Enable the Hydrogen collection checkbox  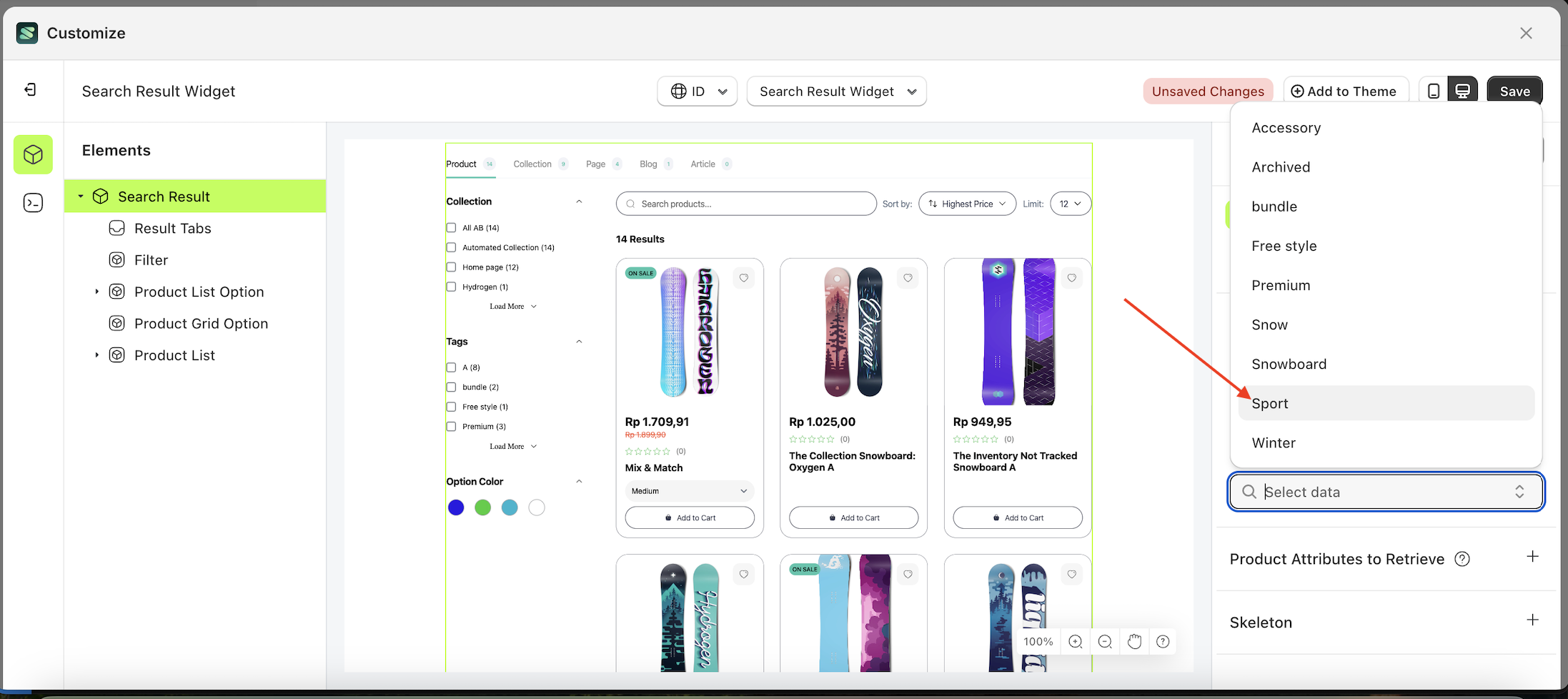pyautogui.click(x=451, y=286)
